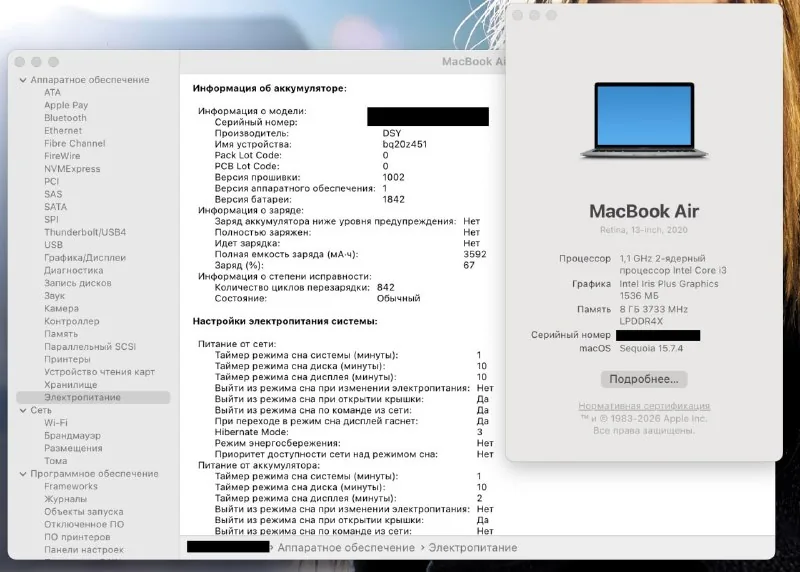Select Хранилище in the sidebar
The height and width of the screenshot is (572, 800).
tap(70, 385)
